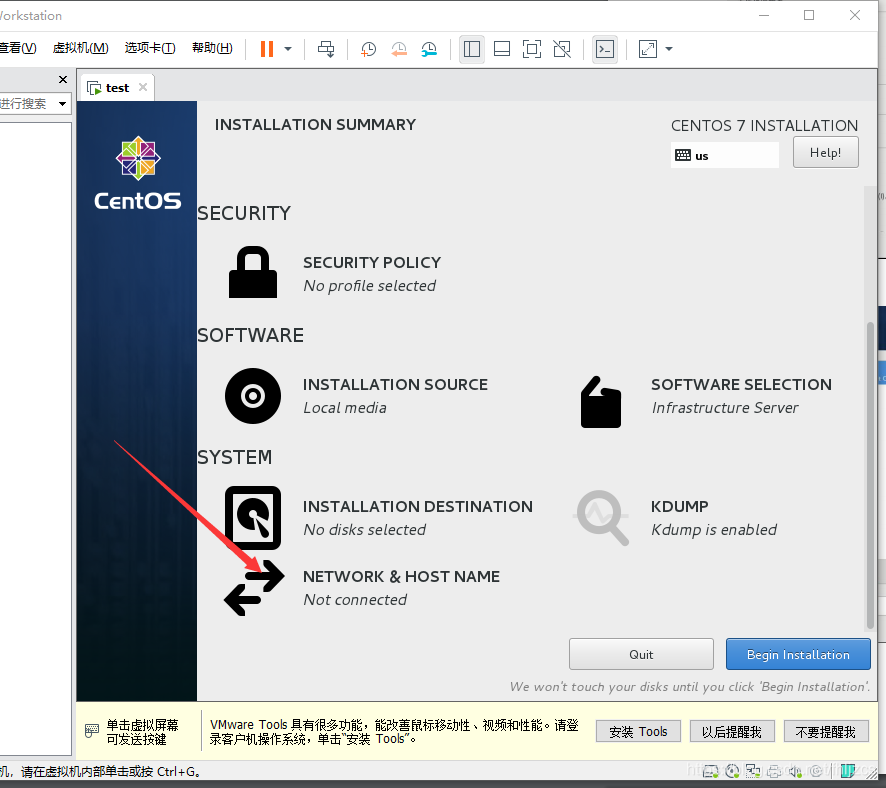
Task: Click the stretch guest display icon
Action: (x=648, y=49)
